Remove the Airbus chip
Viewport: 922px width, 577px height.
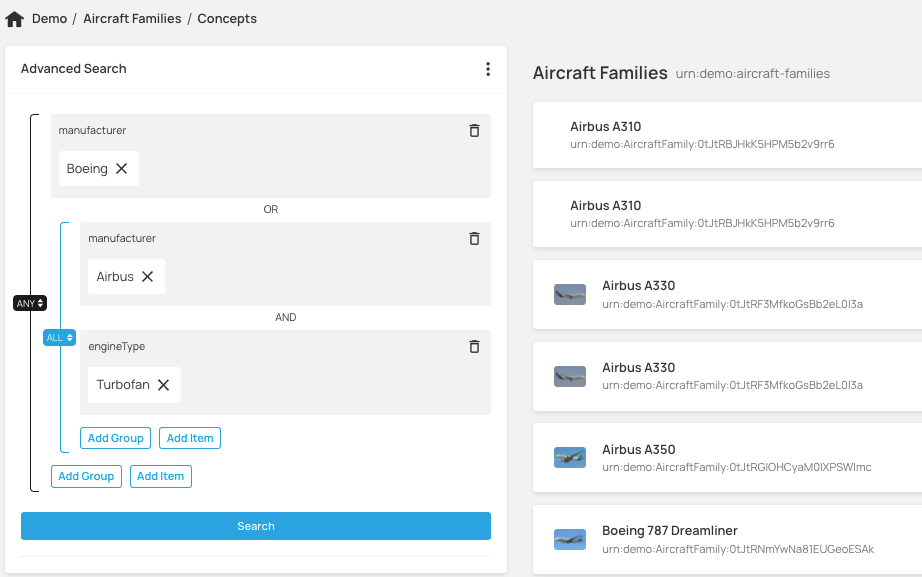(x=148, y=277)
